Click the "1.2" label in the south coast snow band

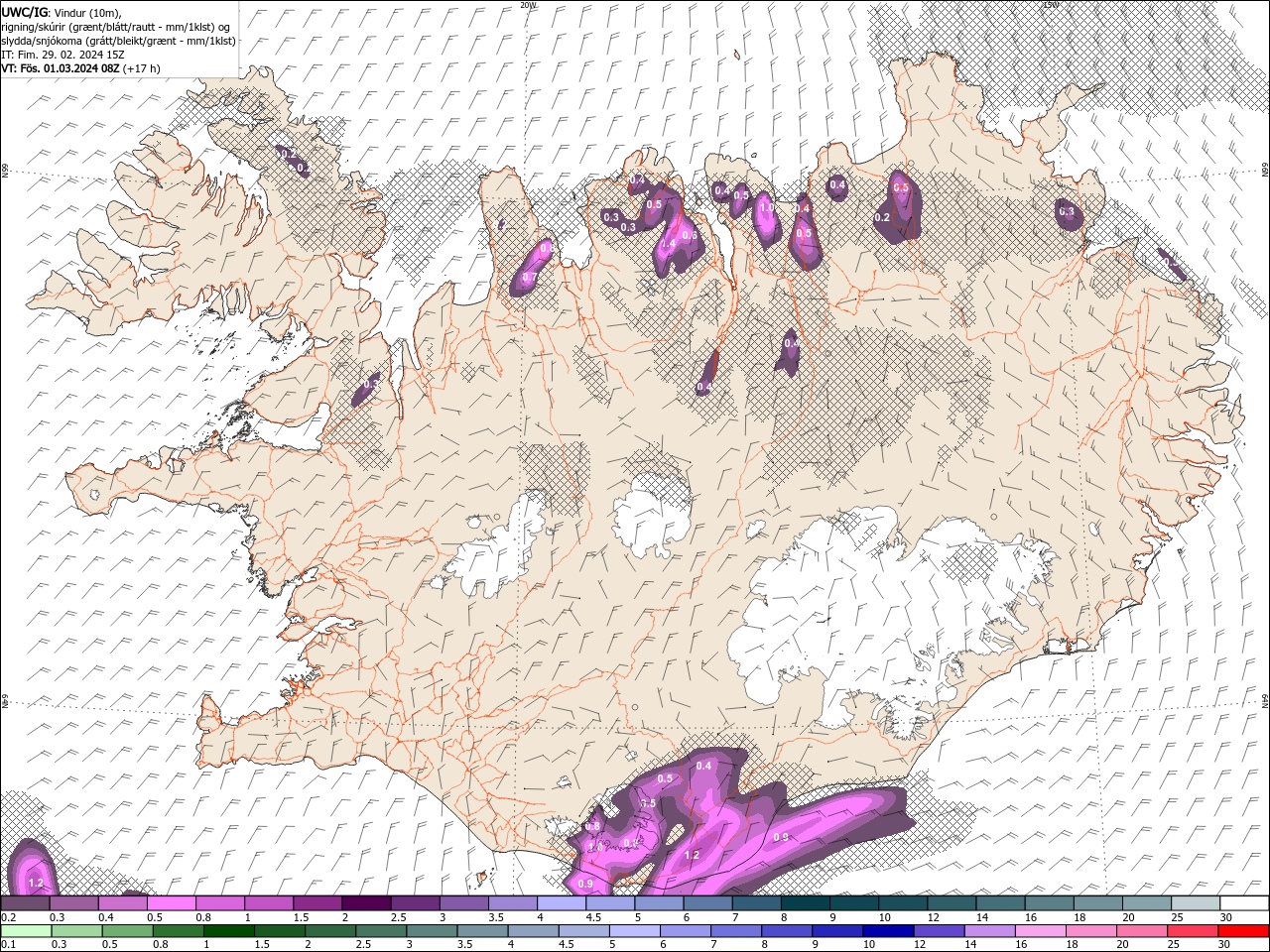[x=693, y=855]
